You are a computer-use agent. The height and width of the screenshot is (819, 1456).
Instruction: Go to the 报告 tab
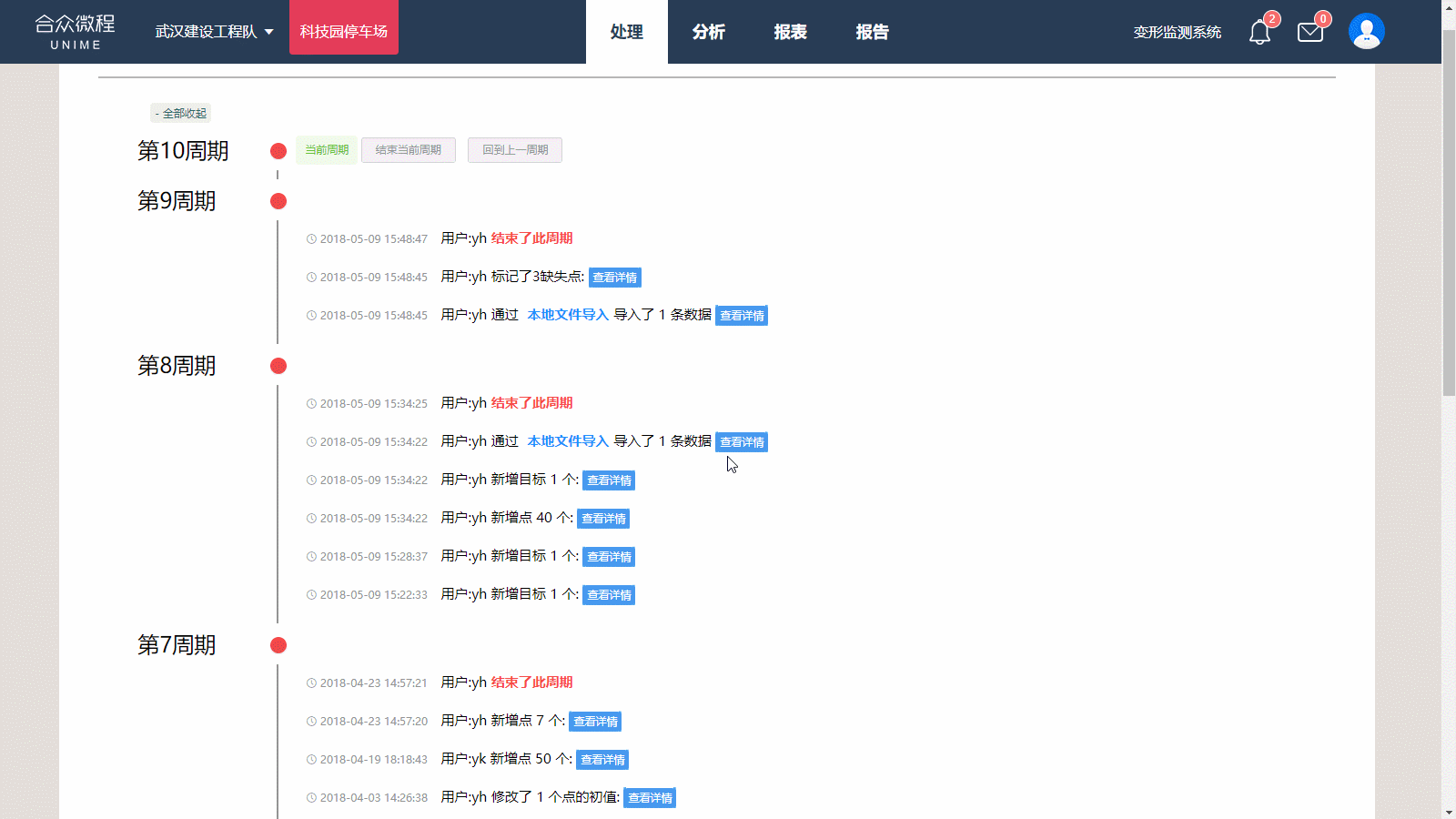click(x=872, y=32)
